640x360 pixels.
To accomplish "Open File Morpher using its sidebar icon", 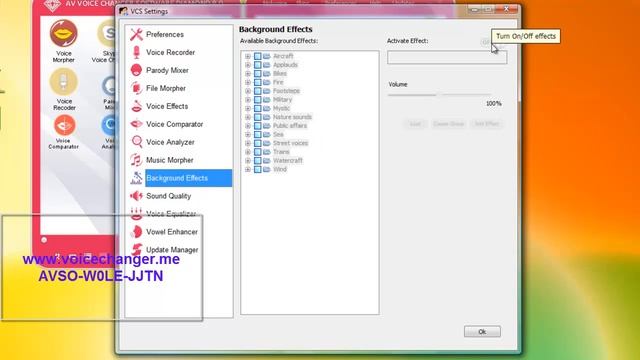I will [136, 88].
